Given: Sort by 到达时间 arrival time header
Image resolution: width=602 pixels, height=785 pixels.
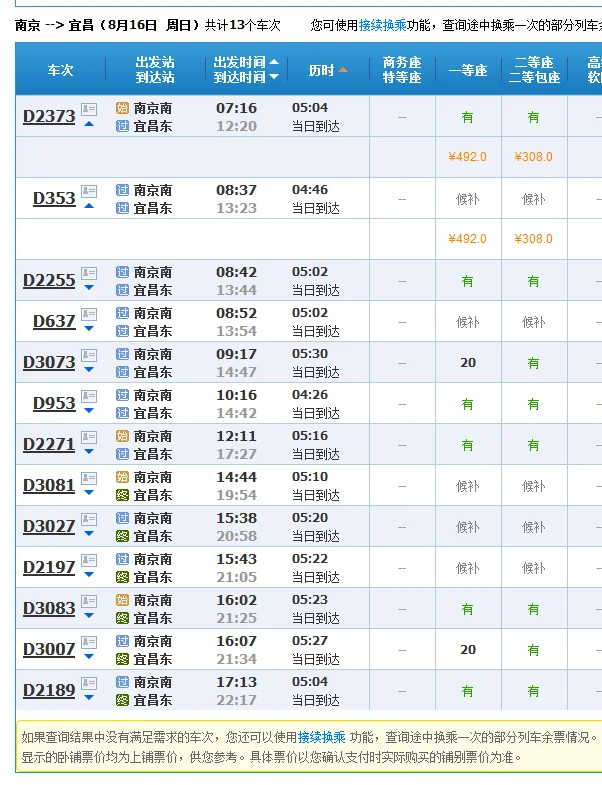Looking at the screenshot, I should [245, 77].
